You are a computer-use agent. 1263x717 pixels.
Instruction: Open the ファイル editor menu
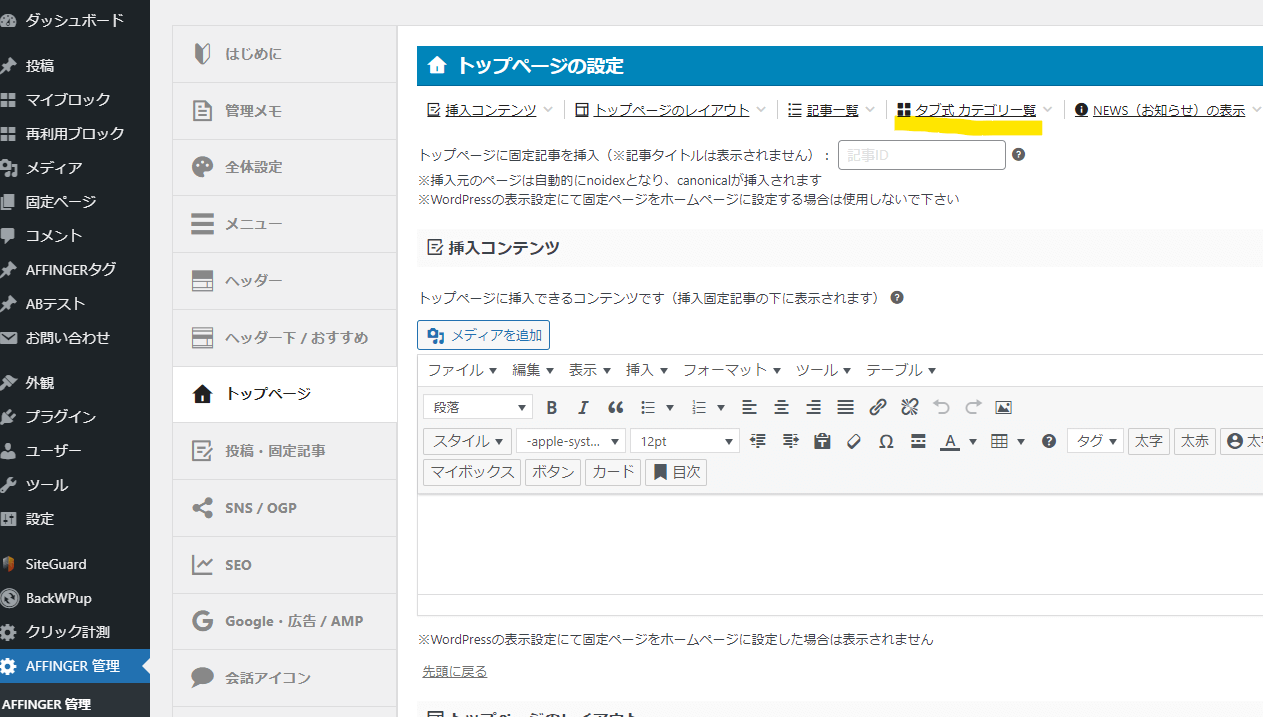click(x=462, y=370)
